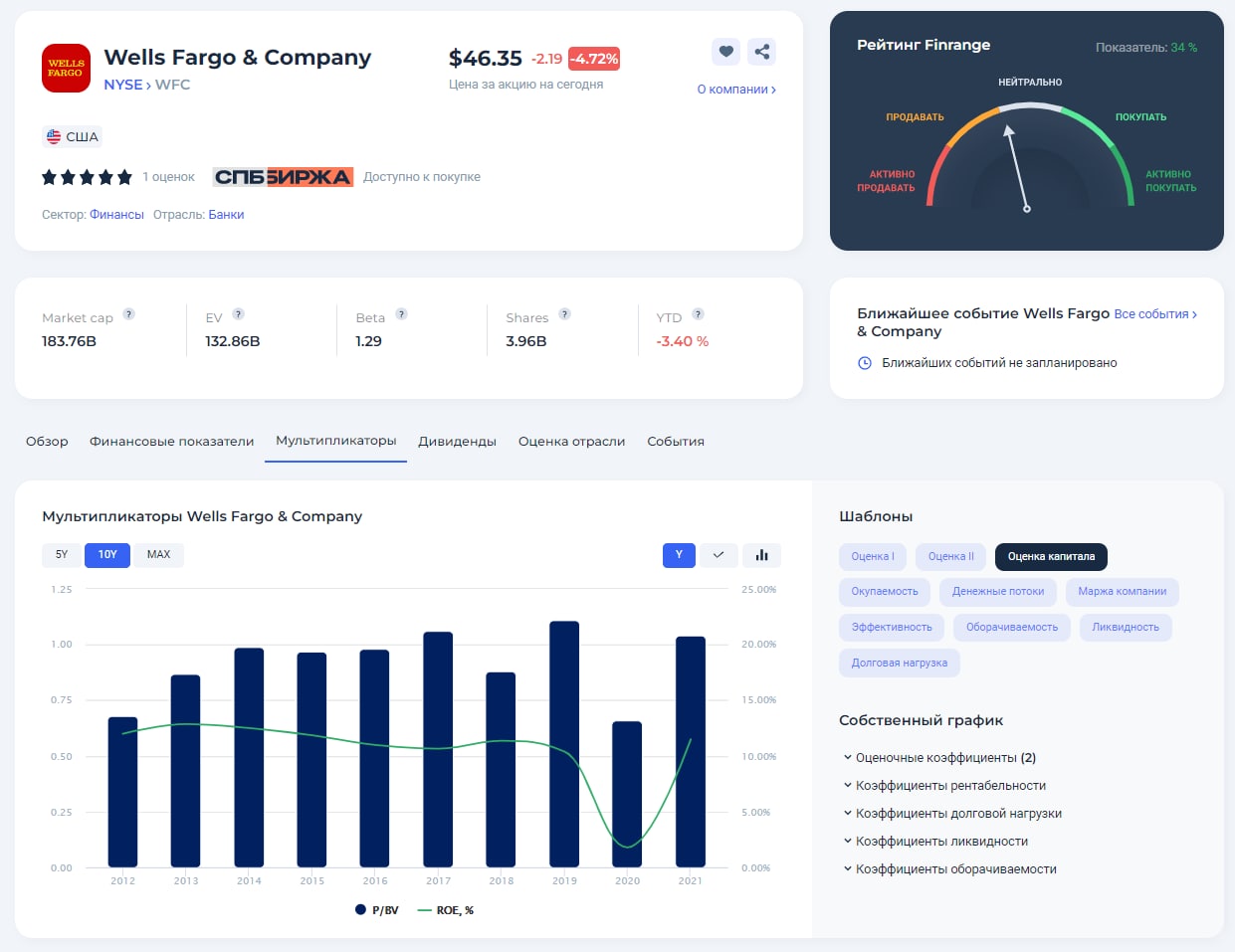Expand Коэффициенты рентабельности section

945,786
